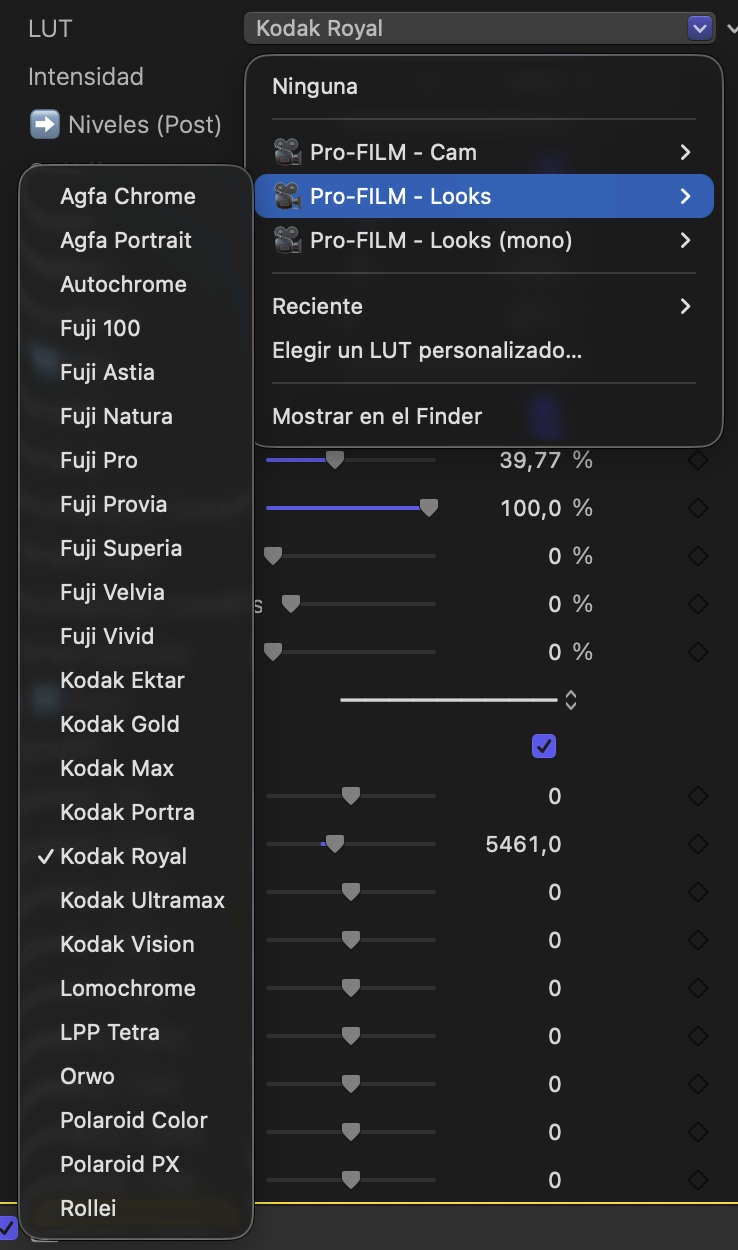This screenshot has height=1250, width=738.
Task: Click the keyframe diamond beside 100,0 %
Action: [x=697, y=507]
